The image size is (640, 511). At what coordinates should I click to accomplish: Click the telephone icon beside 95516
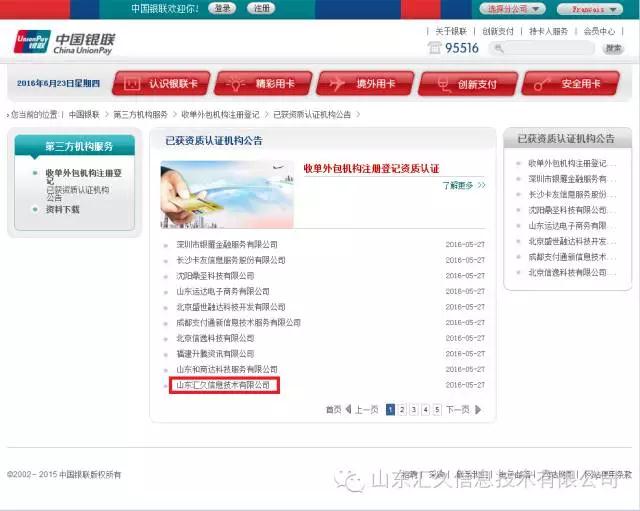(434, 48)
